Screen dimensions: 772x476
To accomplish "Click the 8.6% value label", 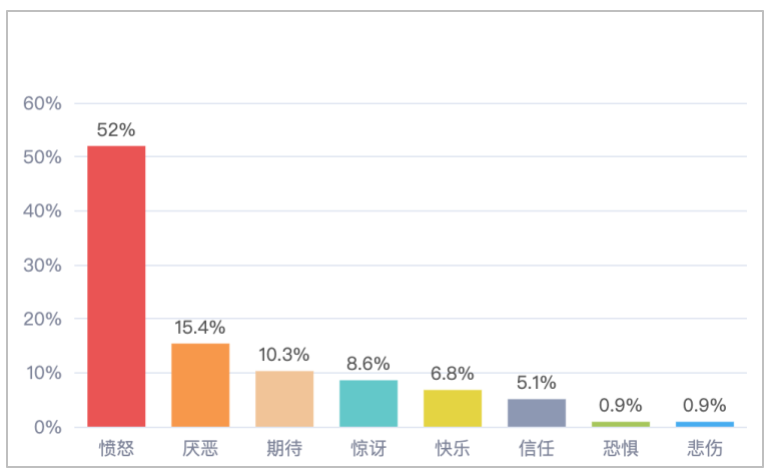I will point(368,364).
